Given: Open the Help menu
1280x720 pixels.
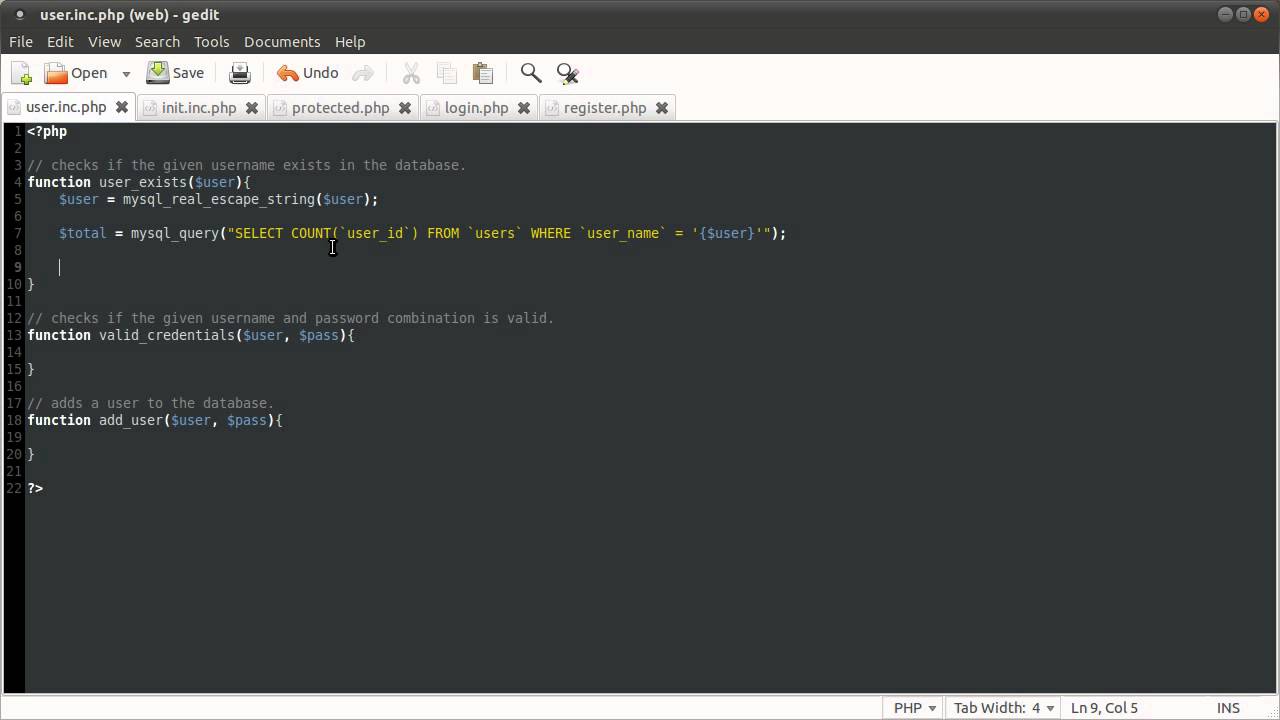Looking at the screenshot, I should click(350, 42).
